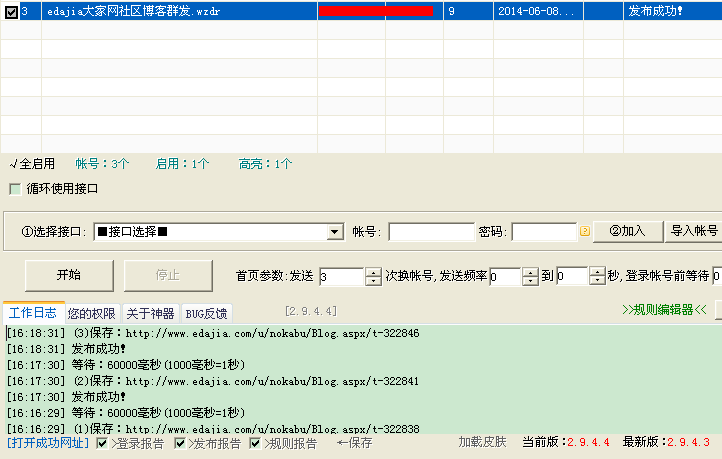The image size is (722, 459).
Task: Click the ←保存 save link
Action: [354, 443]
